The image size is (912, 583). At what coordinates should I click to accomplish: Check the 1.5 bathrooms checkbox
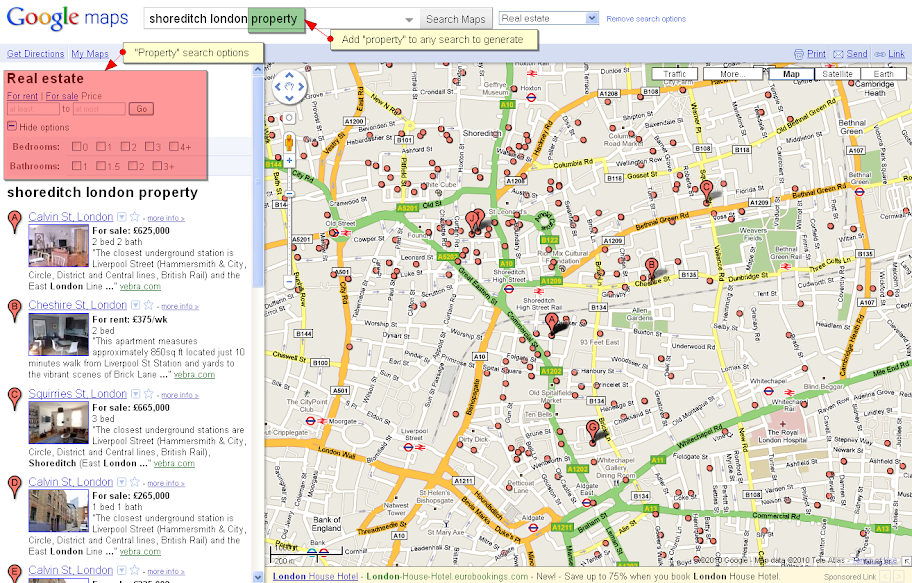(101, 166)
